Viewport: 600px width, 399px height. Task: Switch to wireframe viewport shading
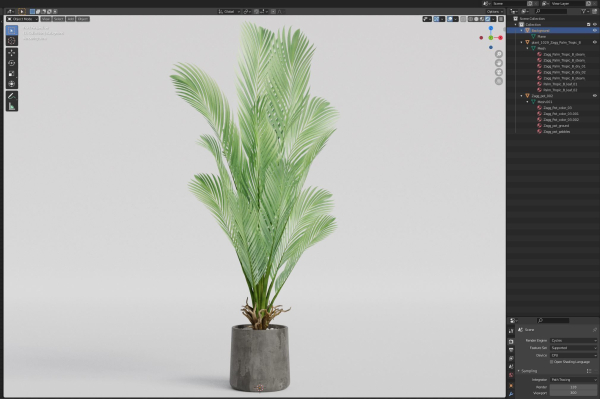point(470,19)
